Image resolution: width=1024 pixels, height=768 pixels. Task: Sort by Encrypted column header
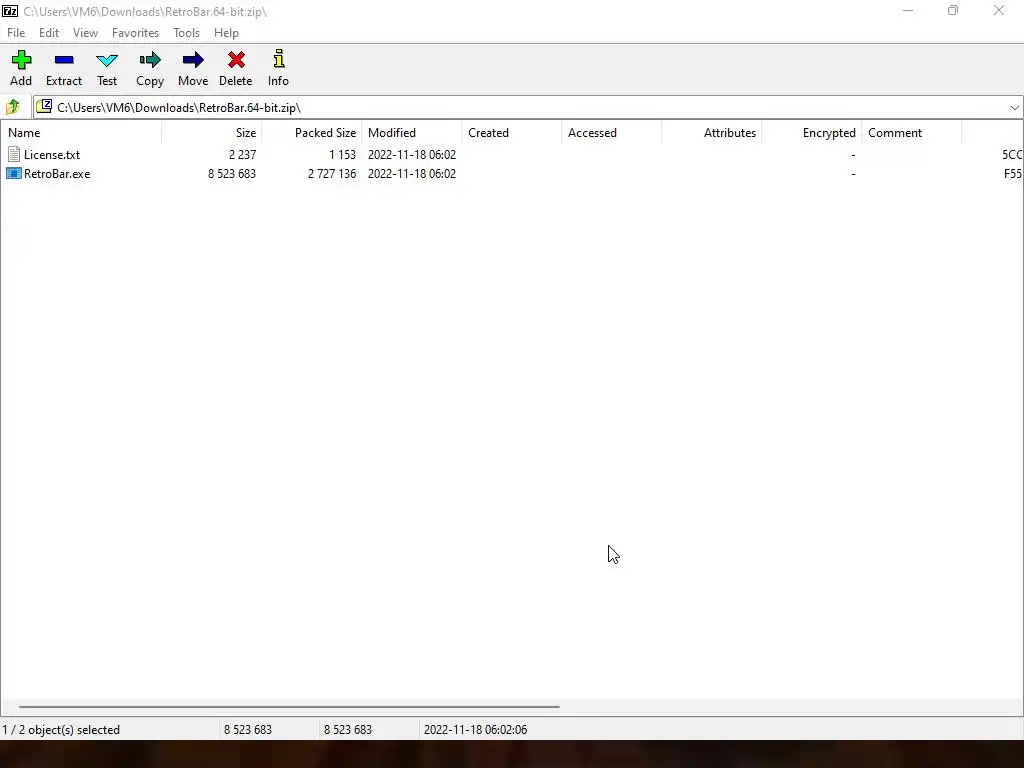click(x=811, y=133)
